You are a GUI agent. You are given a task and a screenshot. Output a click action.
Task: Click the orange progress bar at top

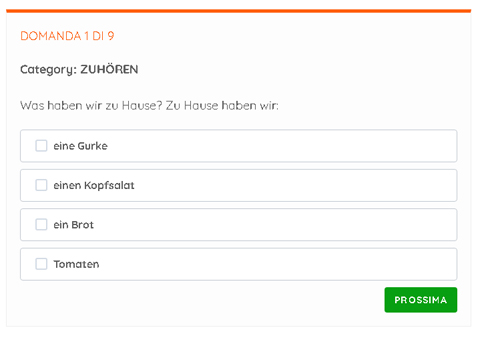(239, 11)
